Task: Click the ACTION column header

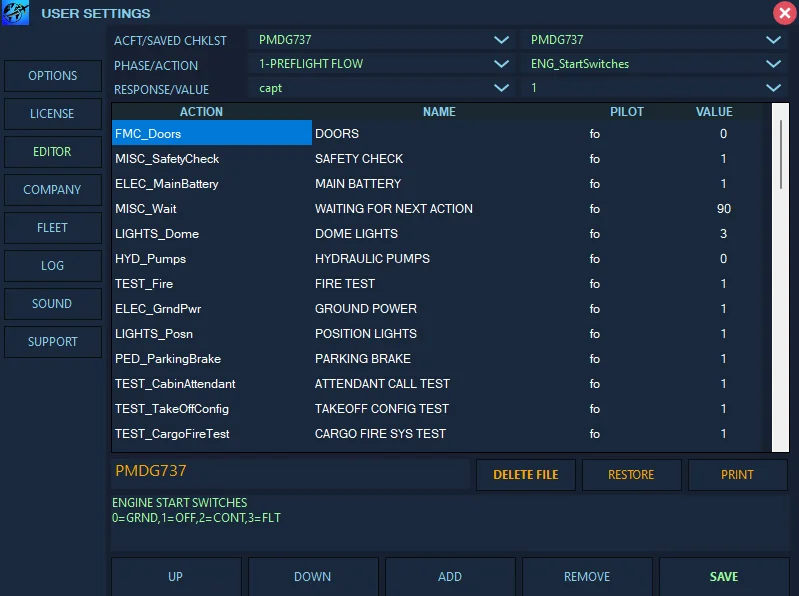Action: click(x=201, y=112)
